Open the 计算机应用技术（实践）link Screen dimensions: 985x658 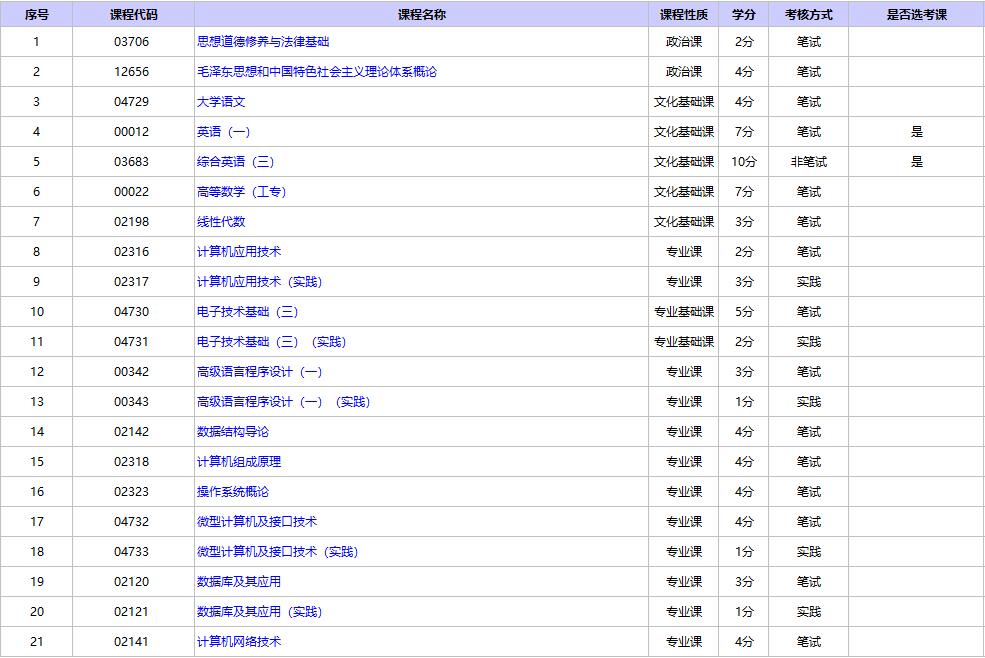[x=260, y=282]
